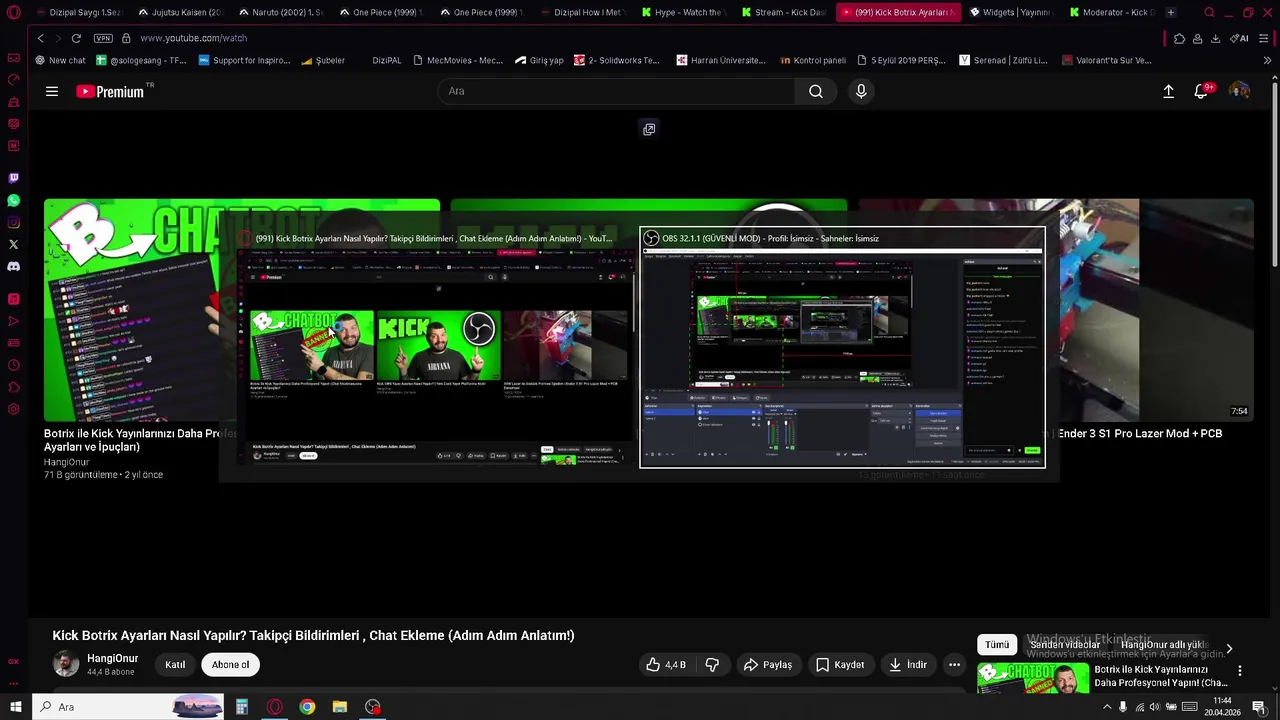
Task: Click the YouTube microphone voice search
Action: click(861, 91)
